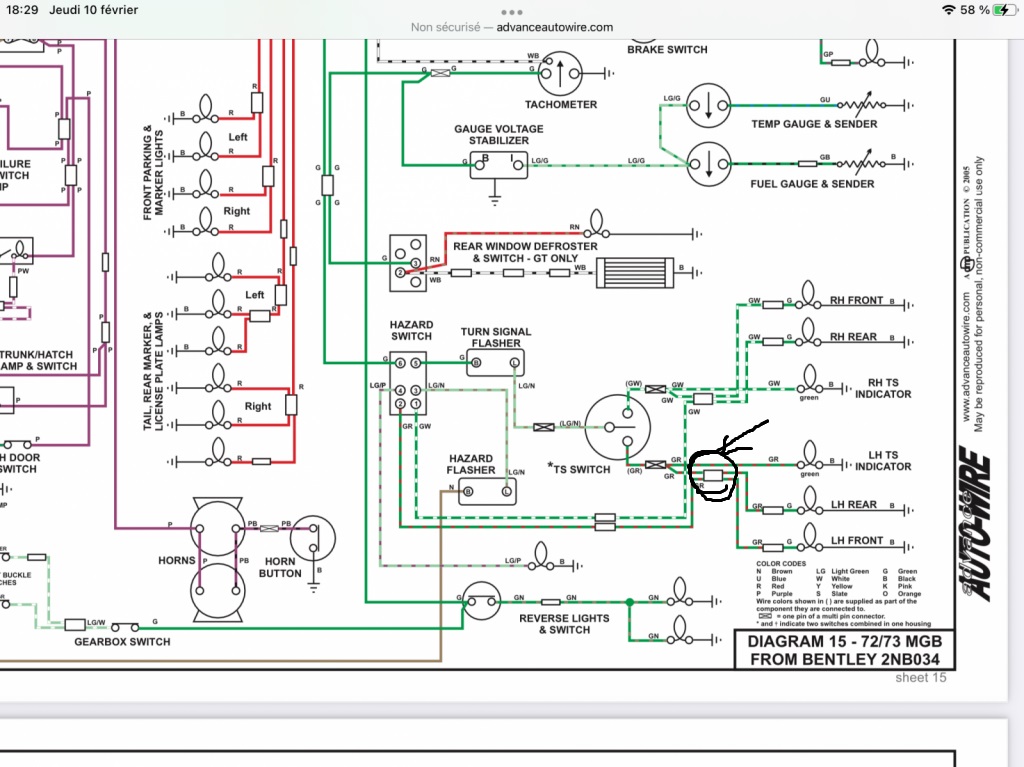Screen dimensions: 1024x767
Task: Tap the RH TS indicator green lamp
Action: (810, 379)
